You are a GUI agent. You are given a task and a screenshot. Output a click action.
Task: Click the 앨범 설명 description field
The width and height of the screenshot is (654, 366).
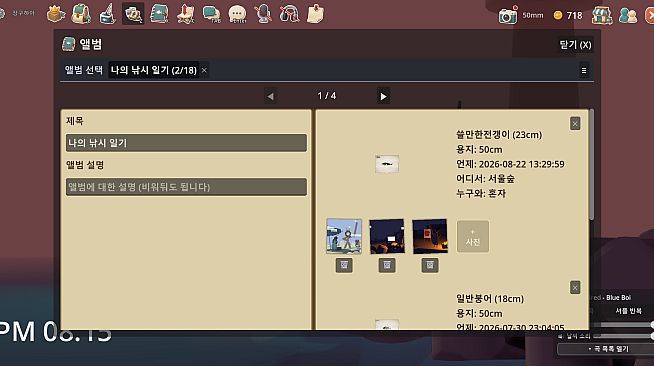(186, 187)
